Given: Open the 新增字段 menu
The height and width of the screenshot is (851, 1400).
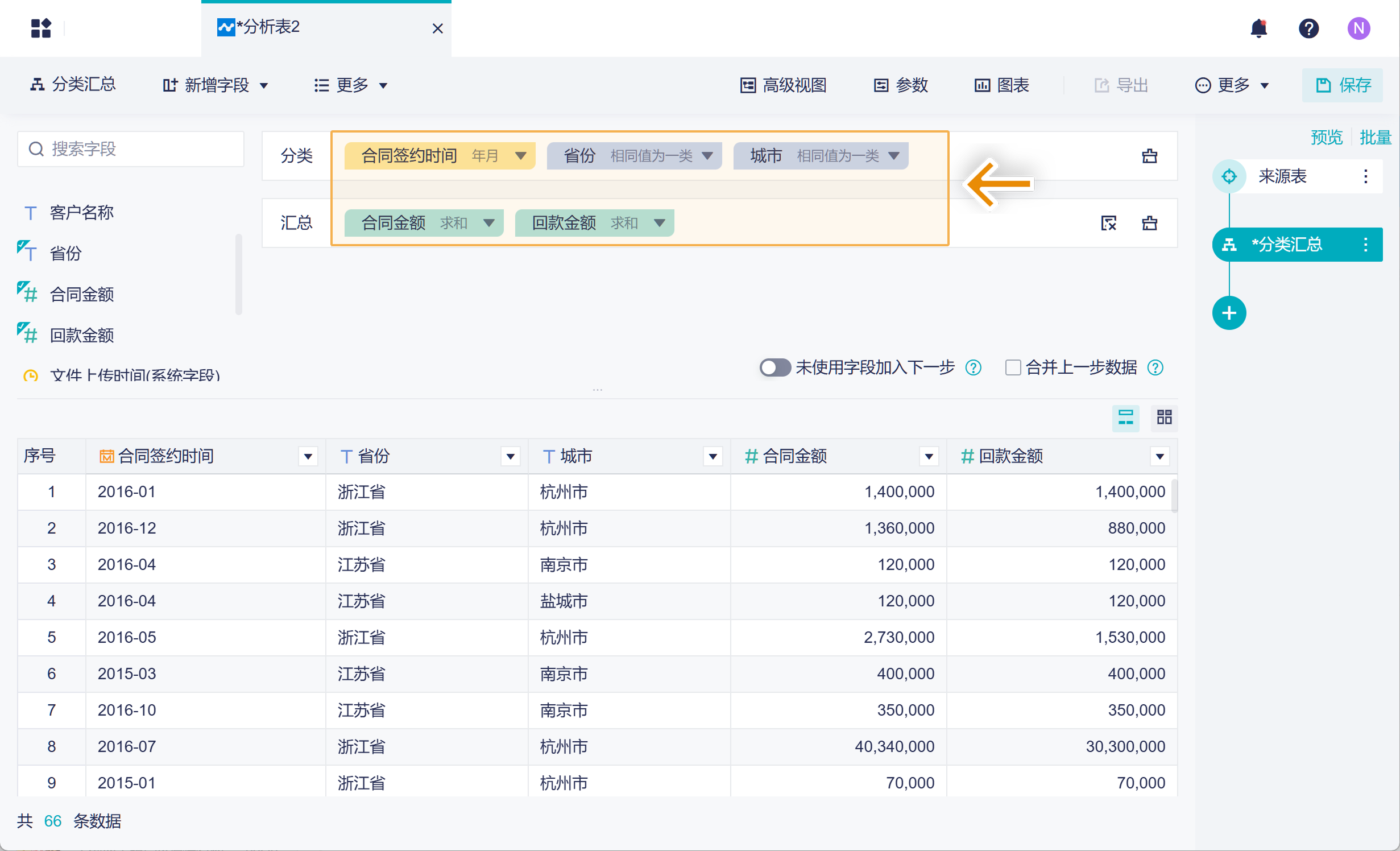Looking at the screenshot, I should click(x=216, y=85).
